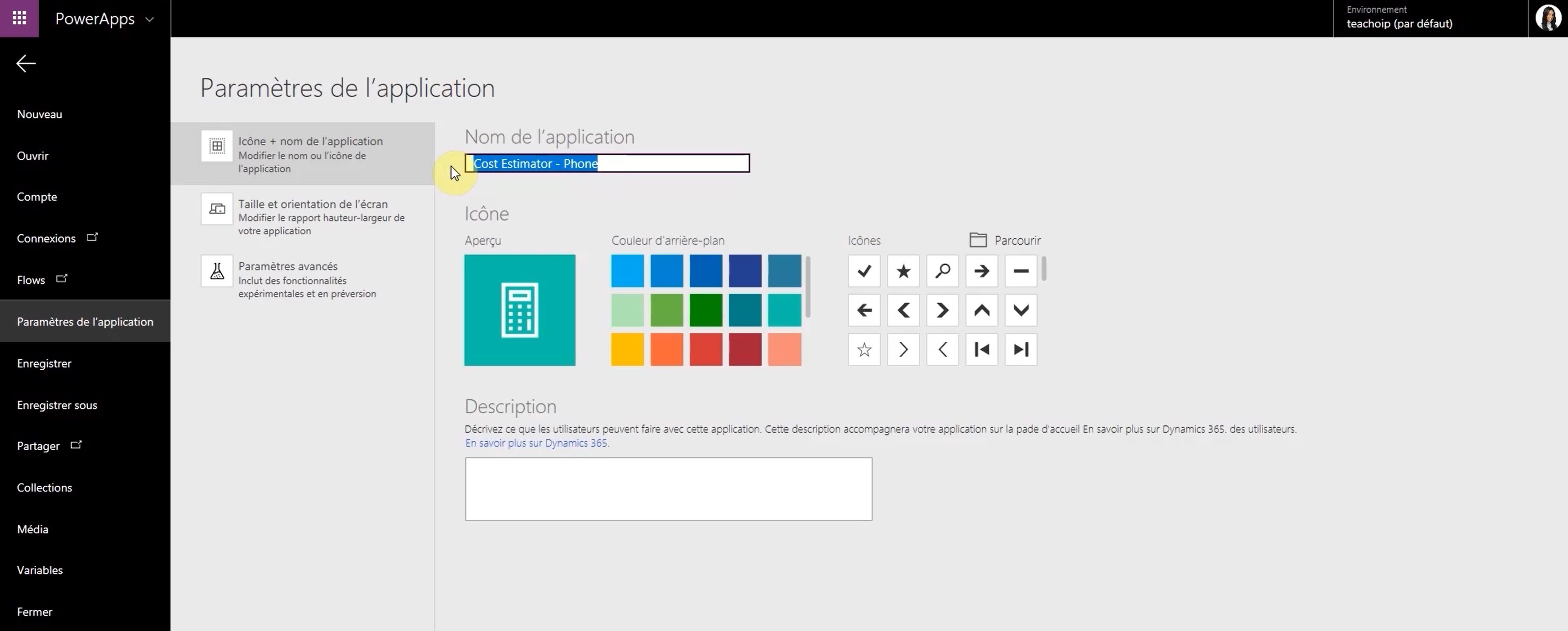Pick the yellow background swatch

[x=627, y=350]
